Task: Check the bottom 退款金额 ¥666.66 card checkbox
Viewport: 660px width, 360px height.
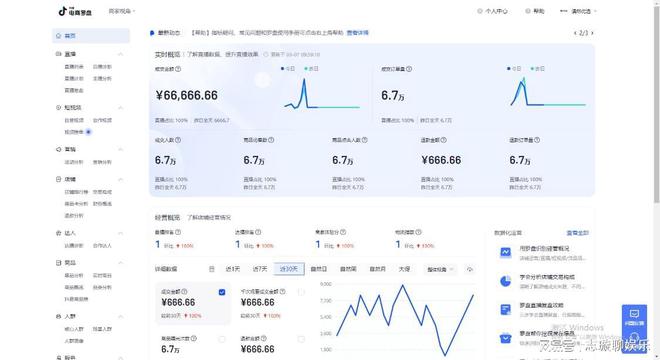Action: pyautogui.click(x=301, y=339)
